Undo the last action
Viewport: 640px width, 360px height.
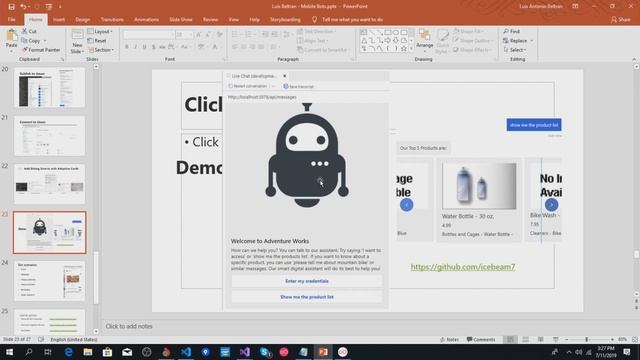pos(24,7)
